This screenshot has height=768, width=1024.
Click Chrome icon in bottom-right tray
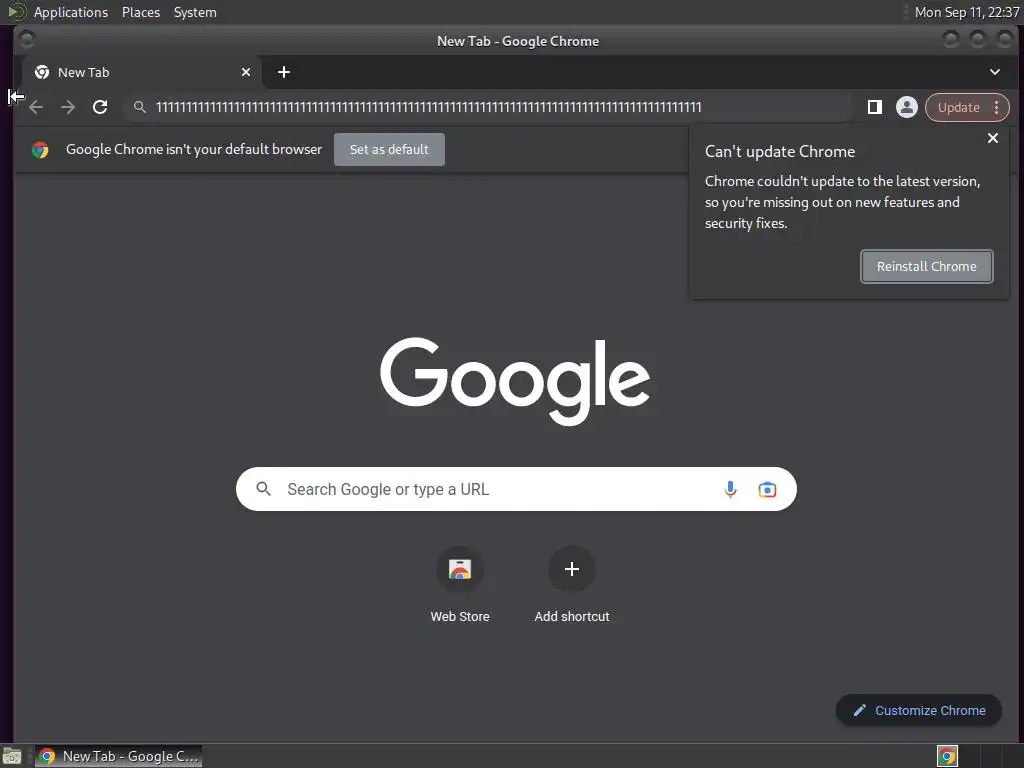(947, 756)
